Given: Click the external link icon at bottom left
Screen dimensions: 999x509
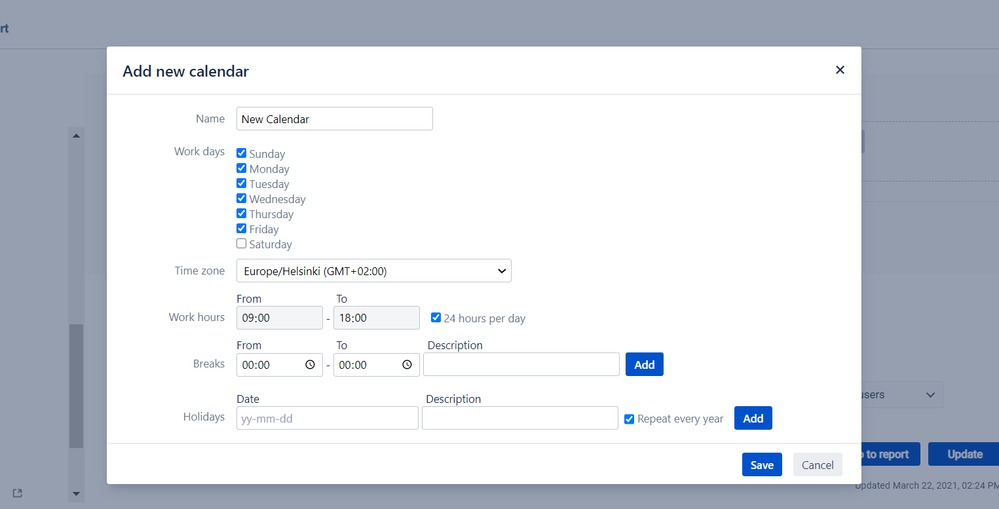Looking at the screenshot, I should point(17,493).
